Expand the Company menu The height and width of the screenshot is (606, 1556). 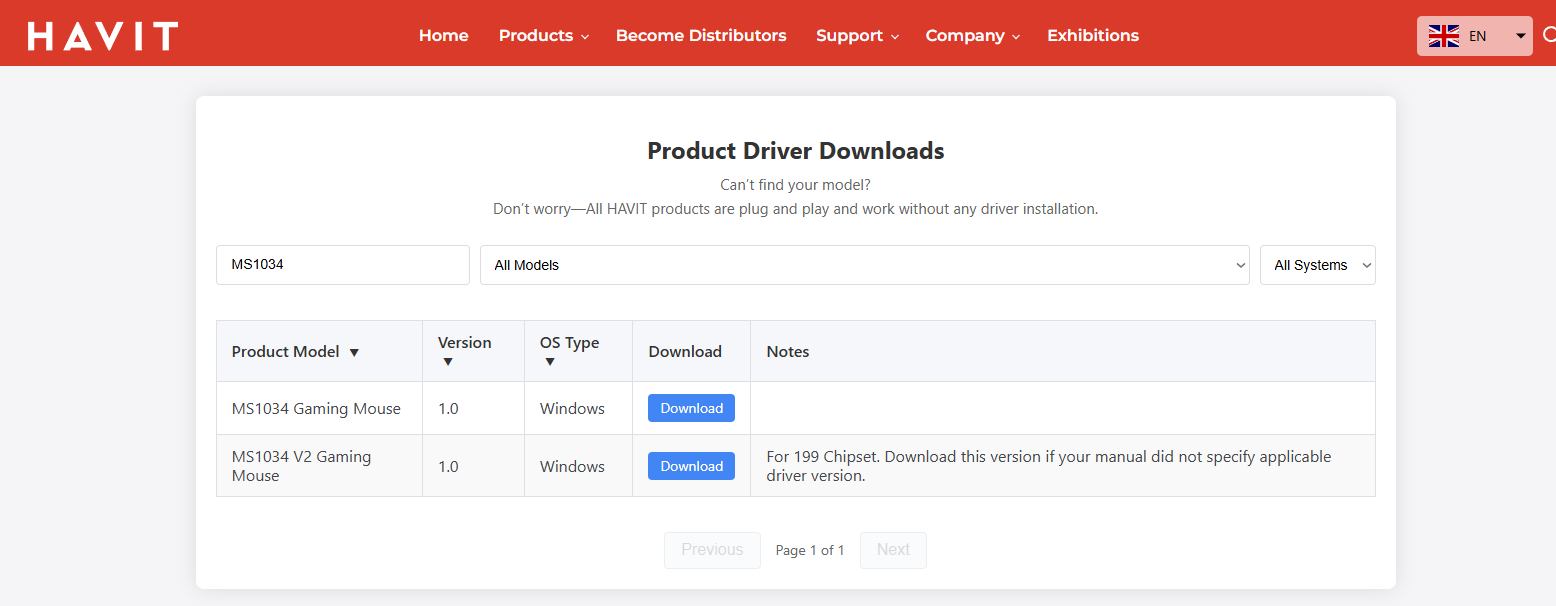coord(972,35)
